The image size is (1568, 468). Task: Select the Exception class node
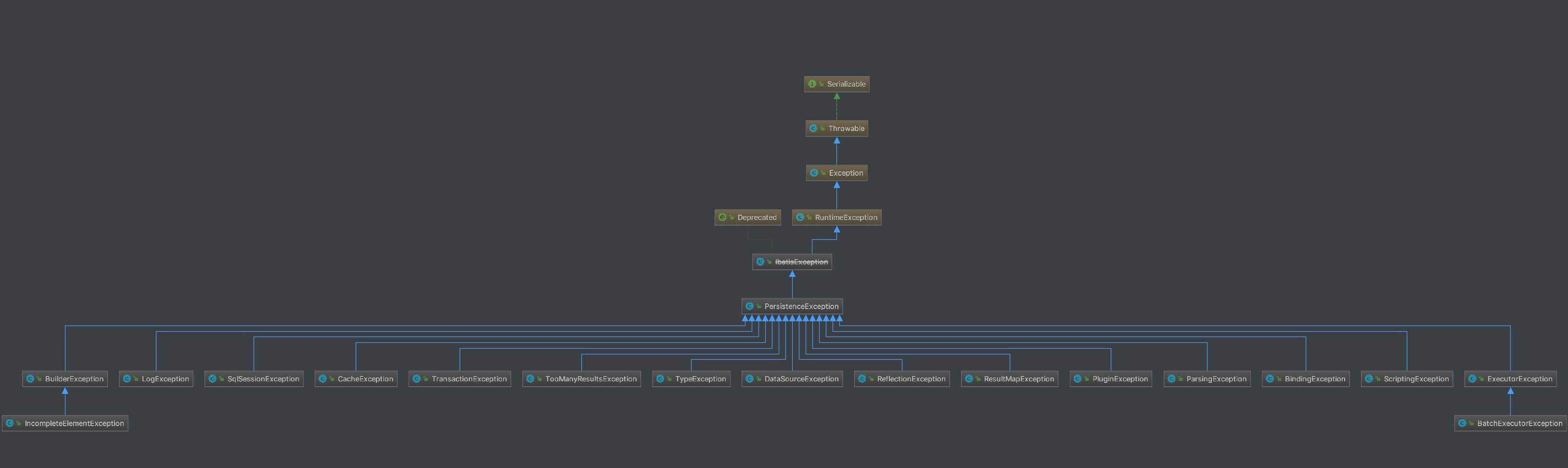[836, 173]
